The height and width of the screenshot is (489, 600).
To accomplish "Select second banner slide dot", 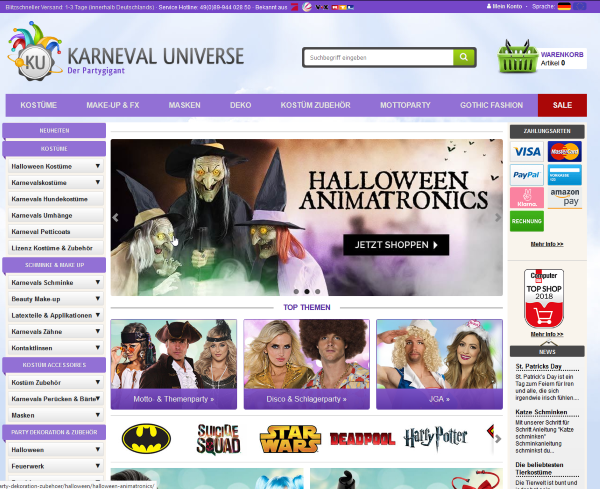I will [307, 292].
